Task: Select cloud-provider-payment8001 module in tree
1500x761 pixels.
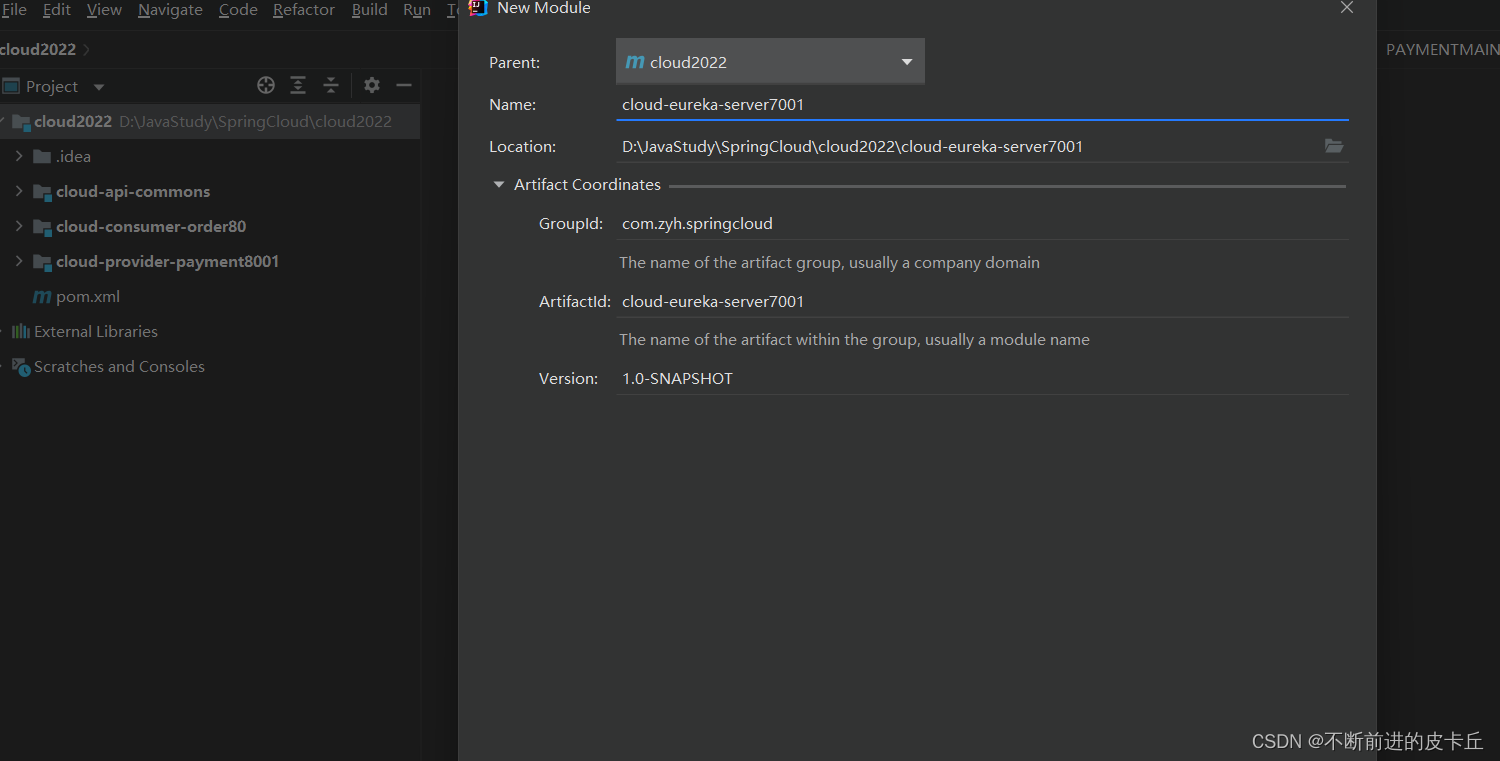Action: pyautogui.click(x=167, y=262)
